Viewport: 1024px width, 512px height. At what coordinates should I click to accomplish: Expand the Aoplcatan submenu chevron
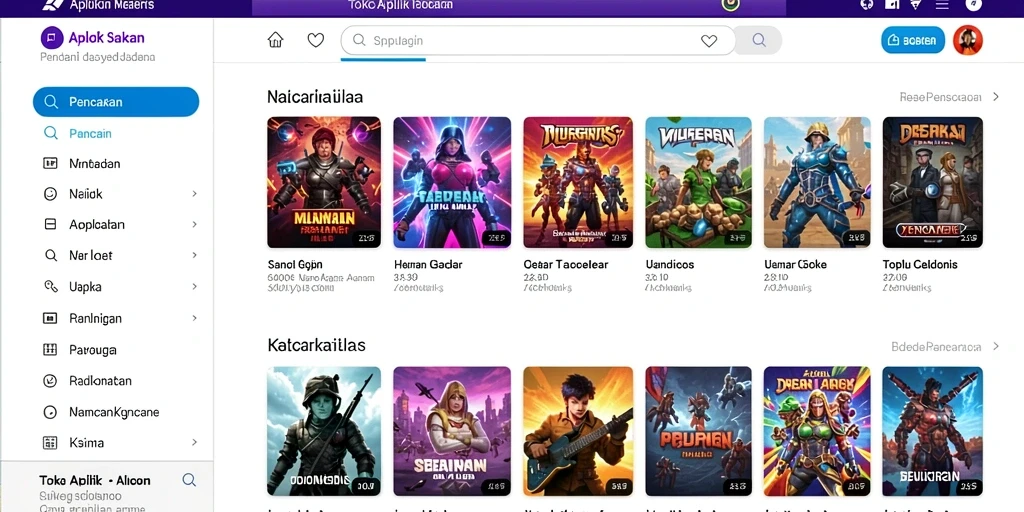pos(194,224)
